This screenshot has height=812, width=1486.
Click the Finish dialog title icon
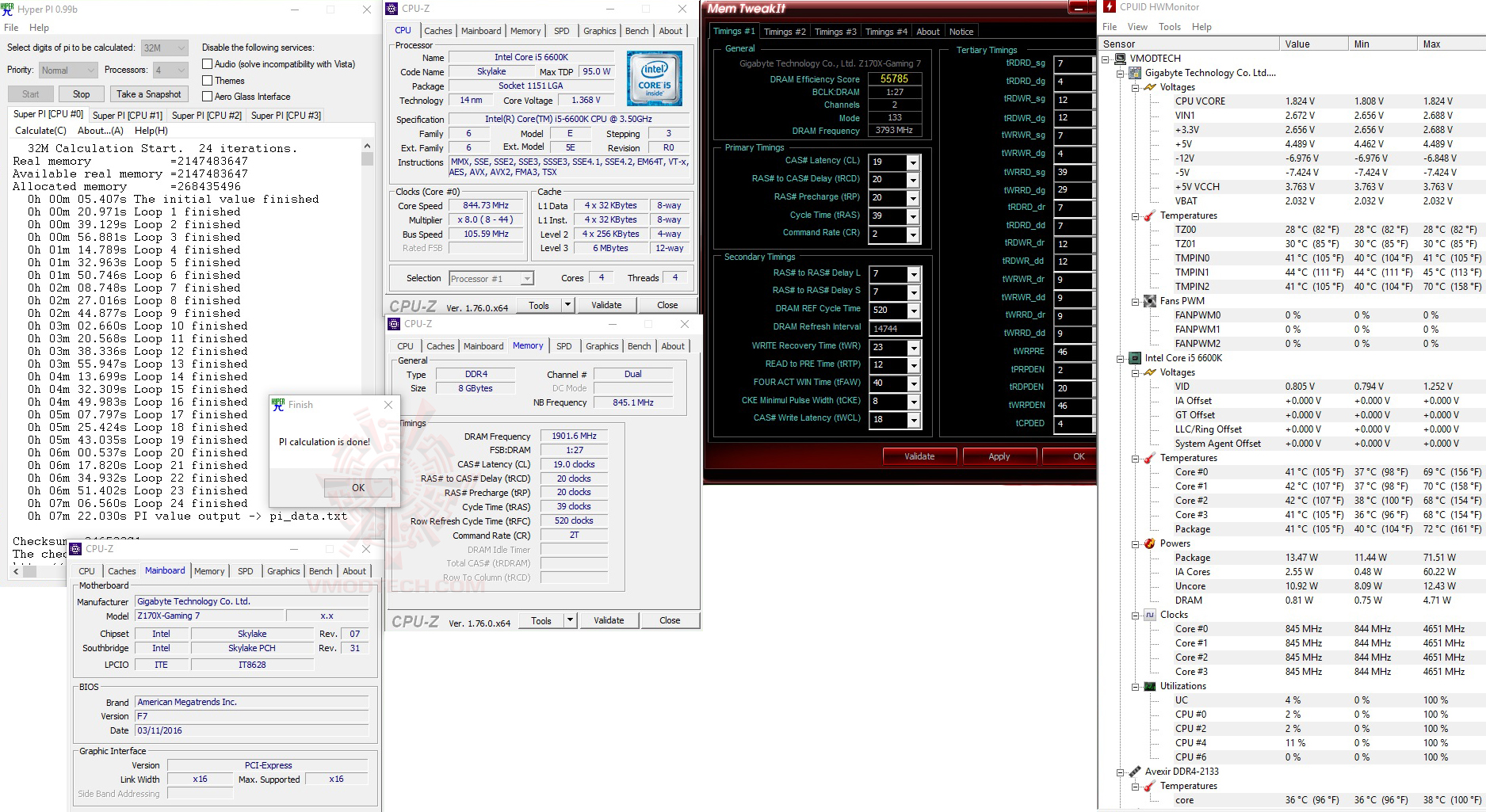click(x=278, y=404)
